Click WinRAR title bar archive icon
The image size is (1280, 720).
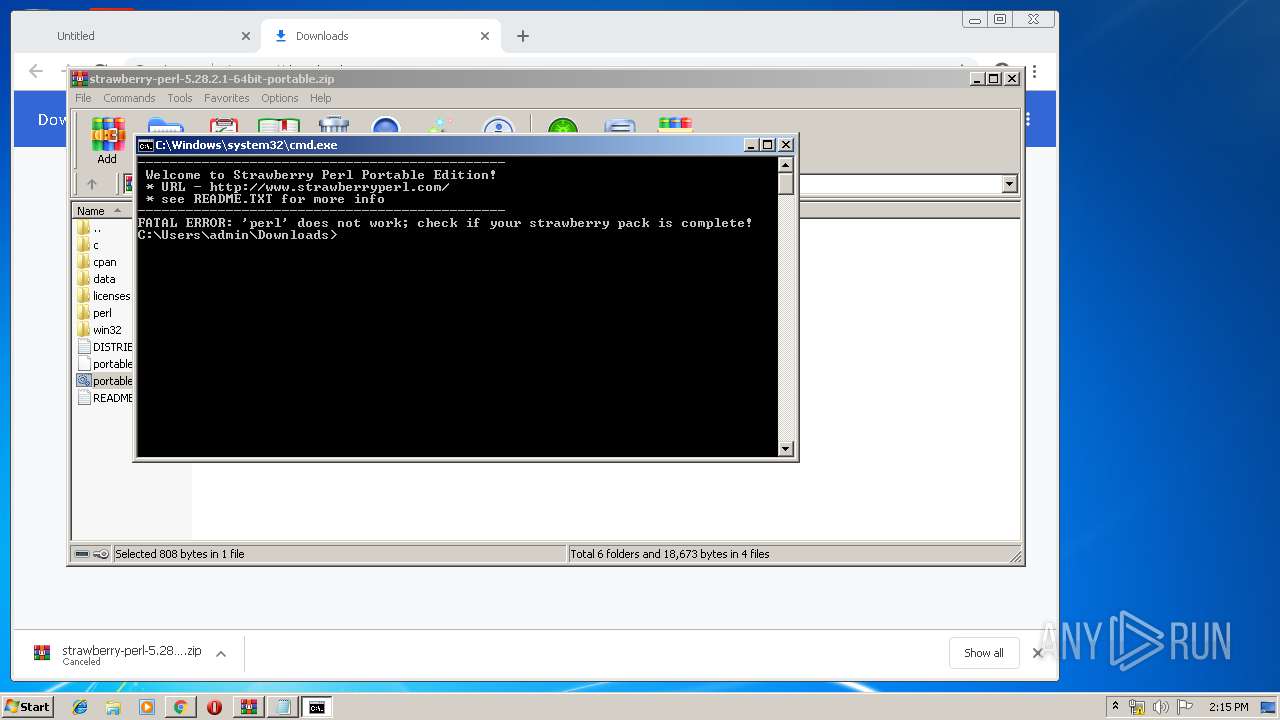pyautogui.click(x=80, y=79)
